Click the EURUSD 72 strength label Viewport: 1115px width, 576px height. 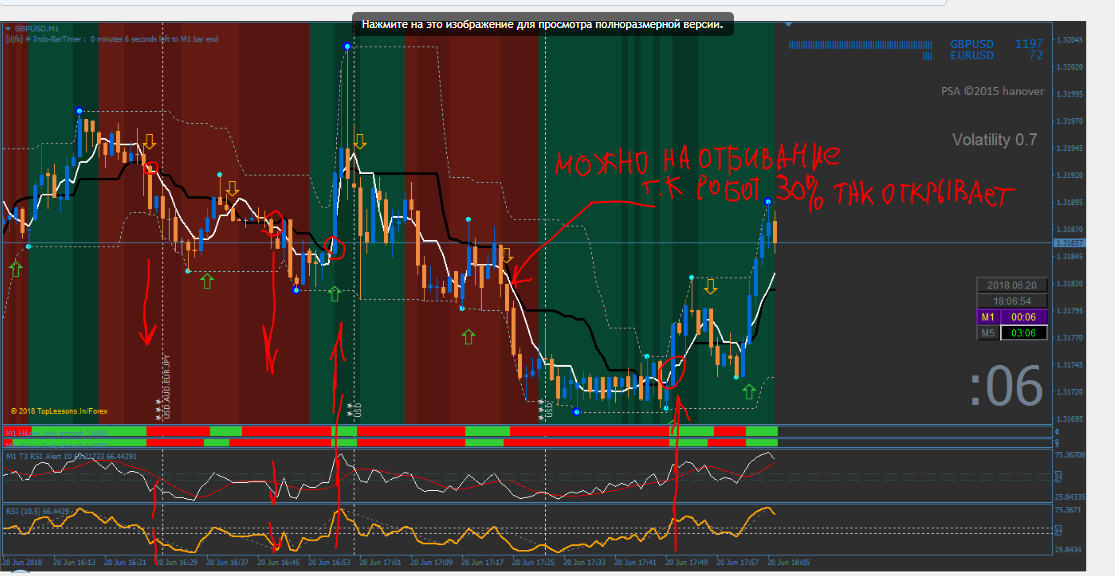click(996, 55)
